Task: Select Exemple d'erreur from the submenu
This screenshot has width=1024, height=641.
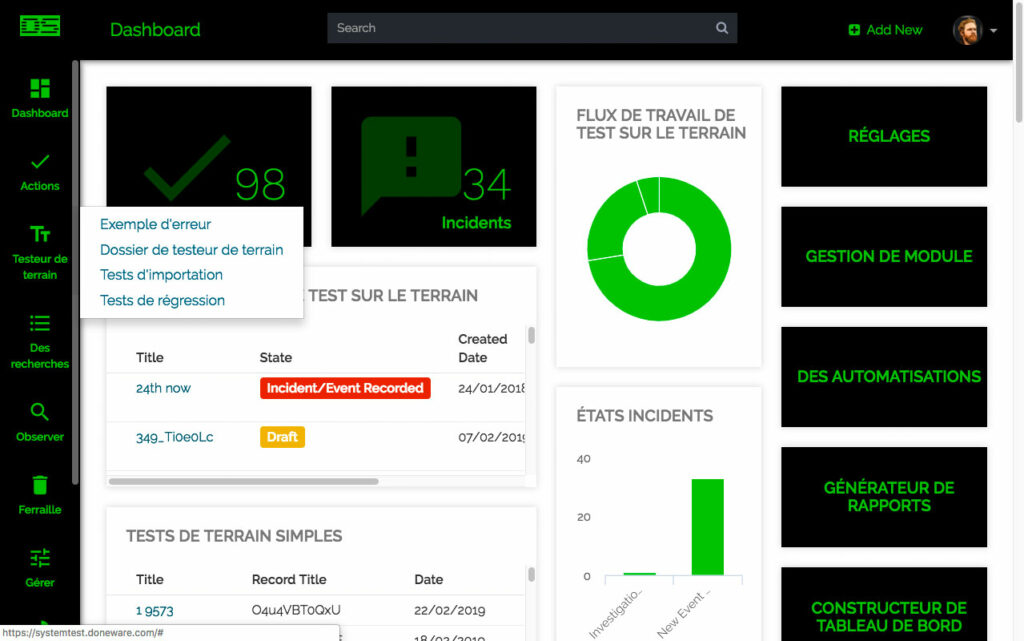Action: 155,224
